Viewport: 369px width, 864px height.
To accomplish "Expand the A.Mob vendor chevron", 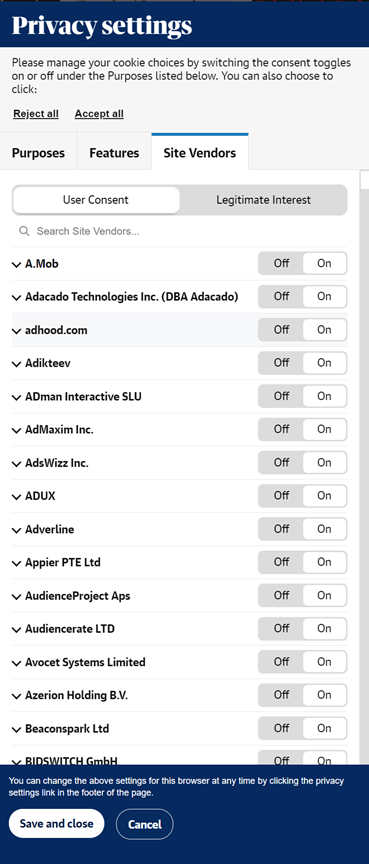I will click(x=17, y=264).
